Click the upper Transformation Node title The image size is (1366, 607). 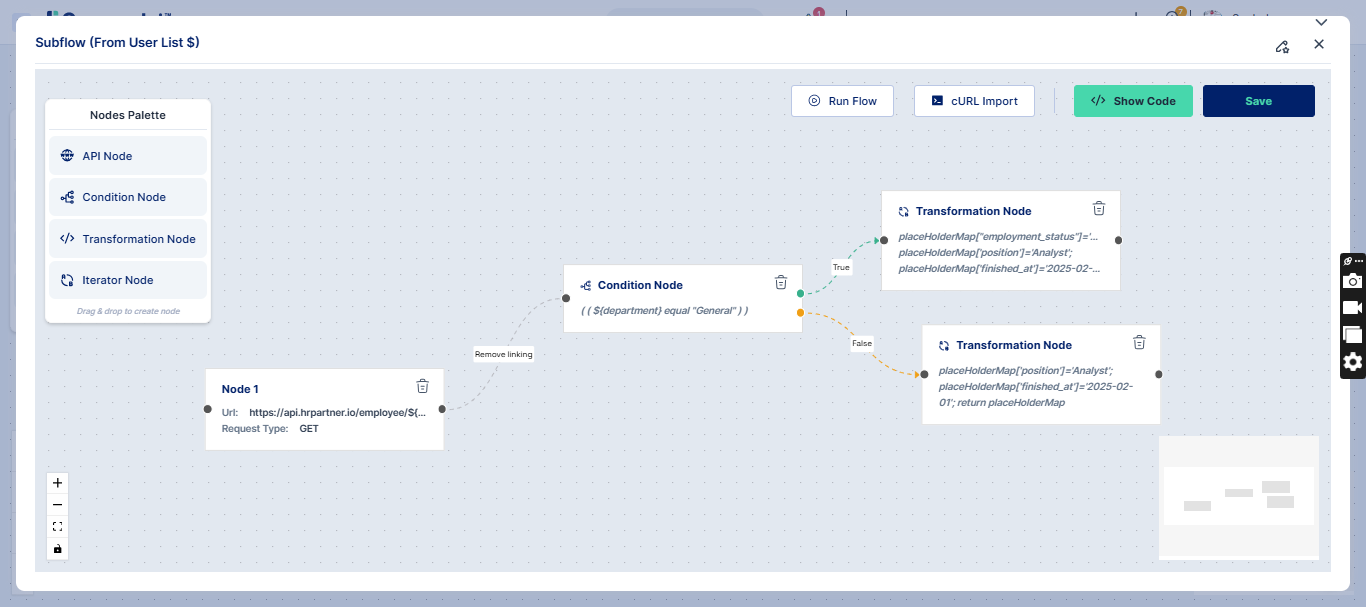973,211
